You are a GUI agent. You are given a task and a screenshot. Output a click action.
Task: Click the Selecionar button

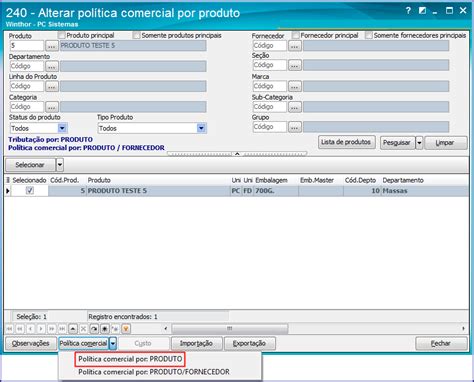coord(30,165)
